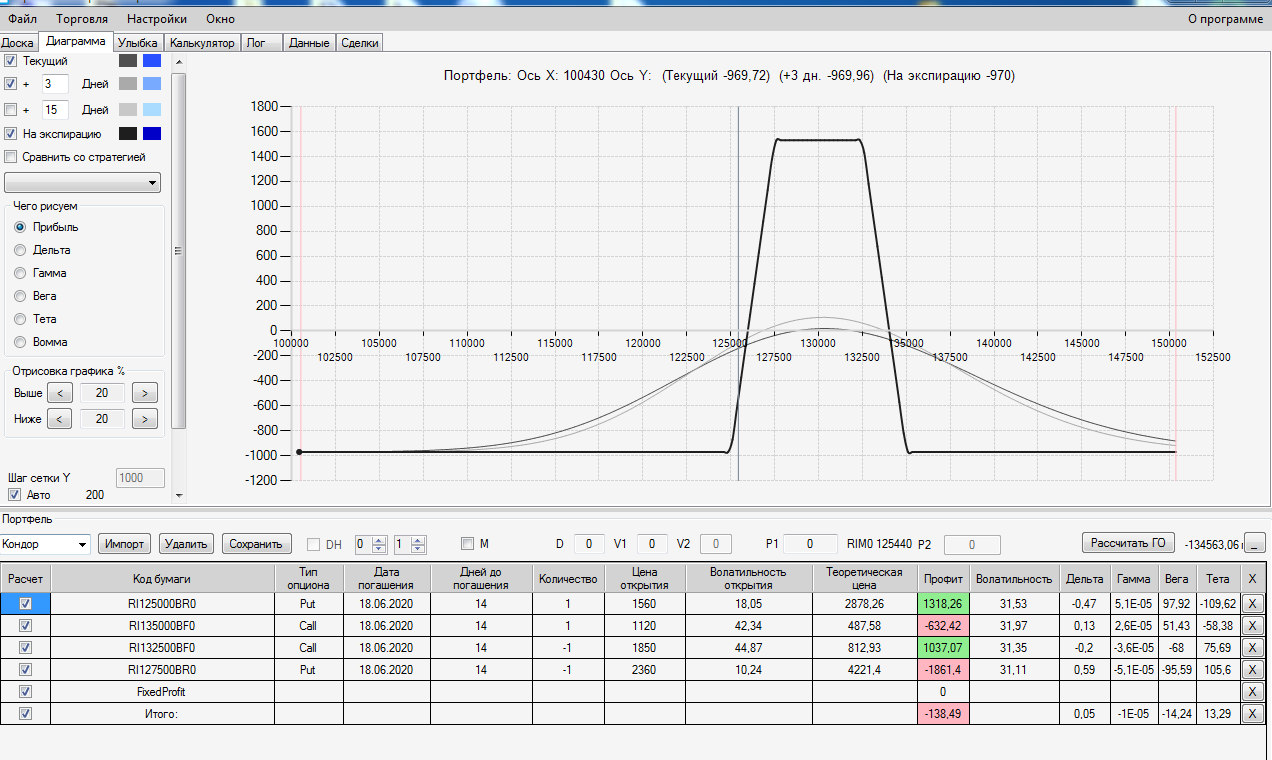Uncheck Расчет for RI132500BF0 row
1272x760 pixels.
26,648
